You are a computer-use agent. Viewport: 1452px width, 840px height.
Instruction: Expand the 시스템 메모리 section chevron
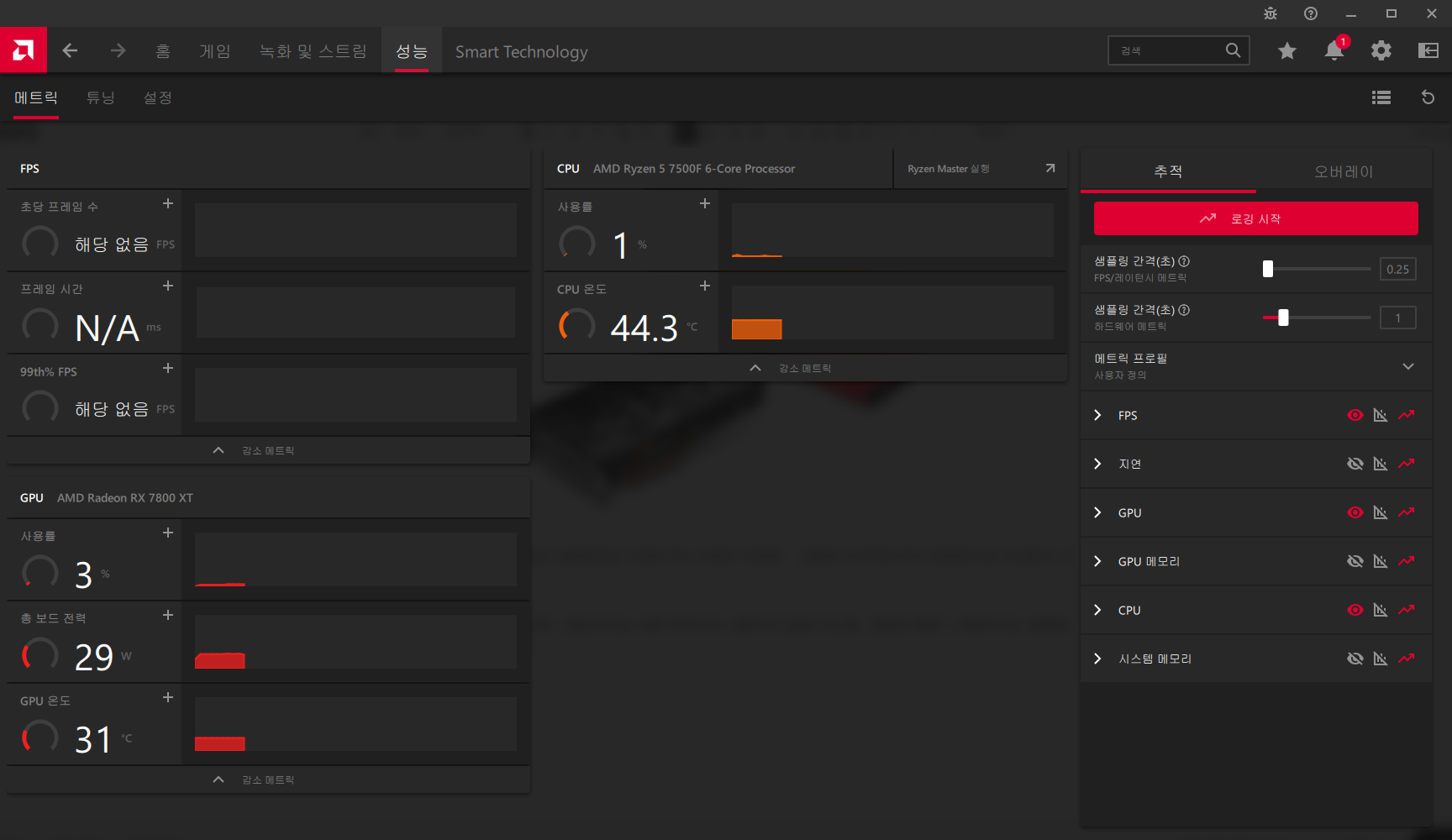tap(1097, 659)
